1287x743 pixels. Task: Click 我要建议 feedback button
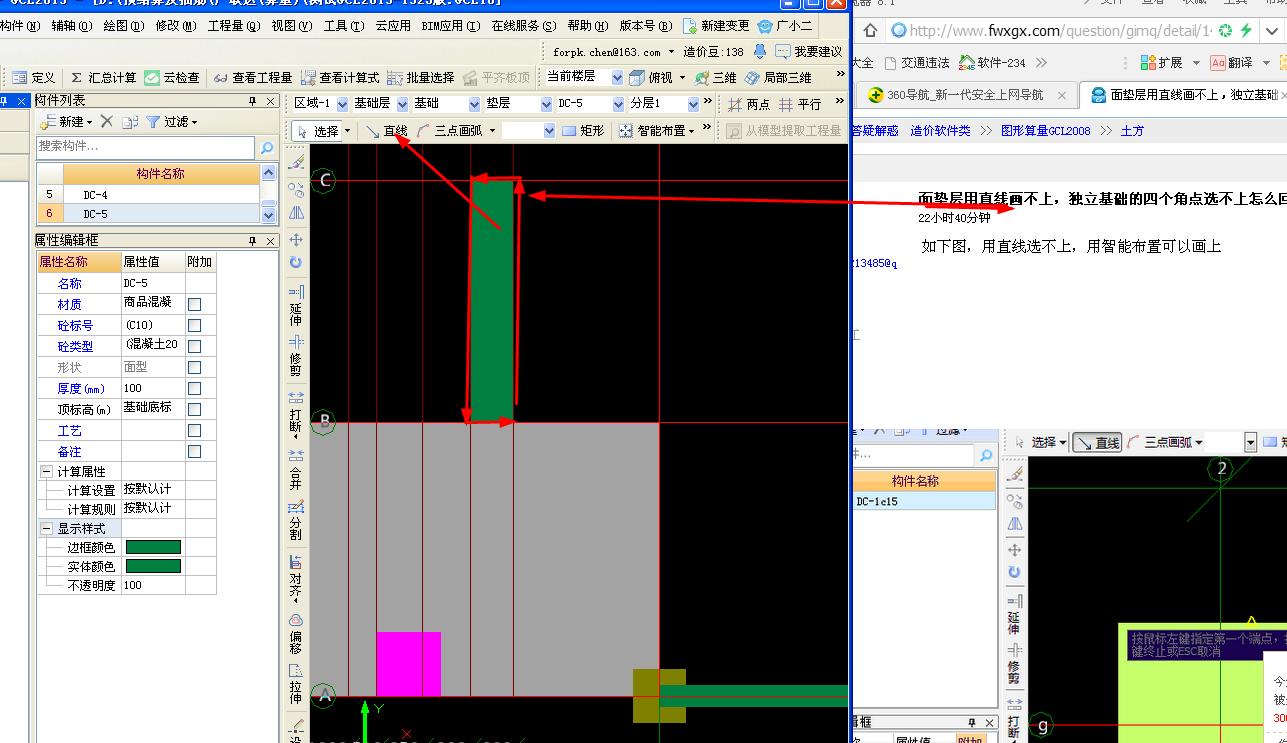[809, 51]
